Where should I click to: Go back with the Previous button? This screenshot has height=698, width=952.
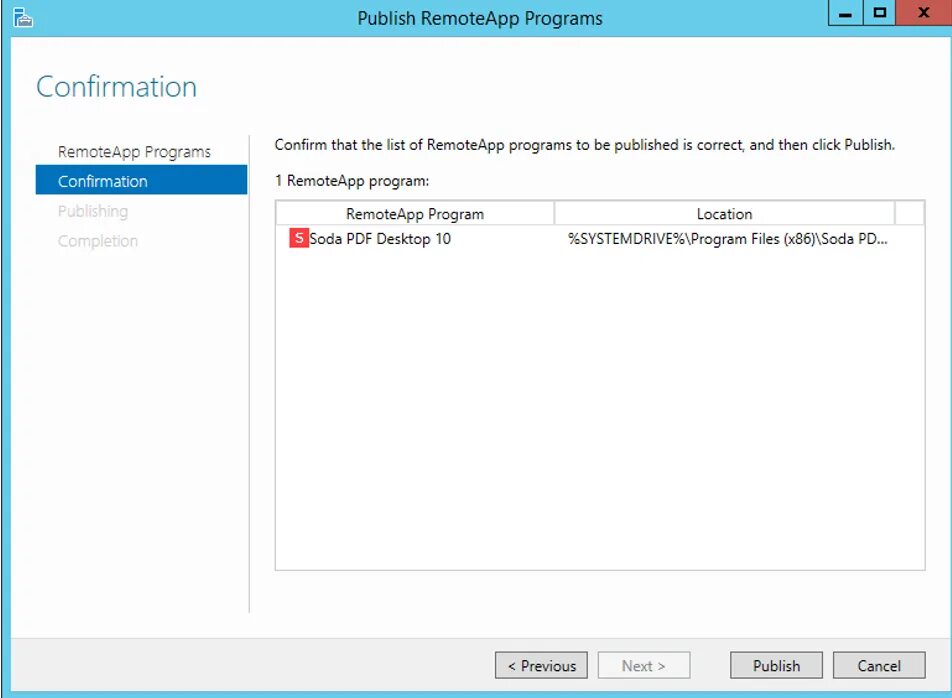pos(541,665)
